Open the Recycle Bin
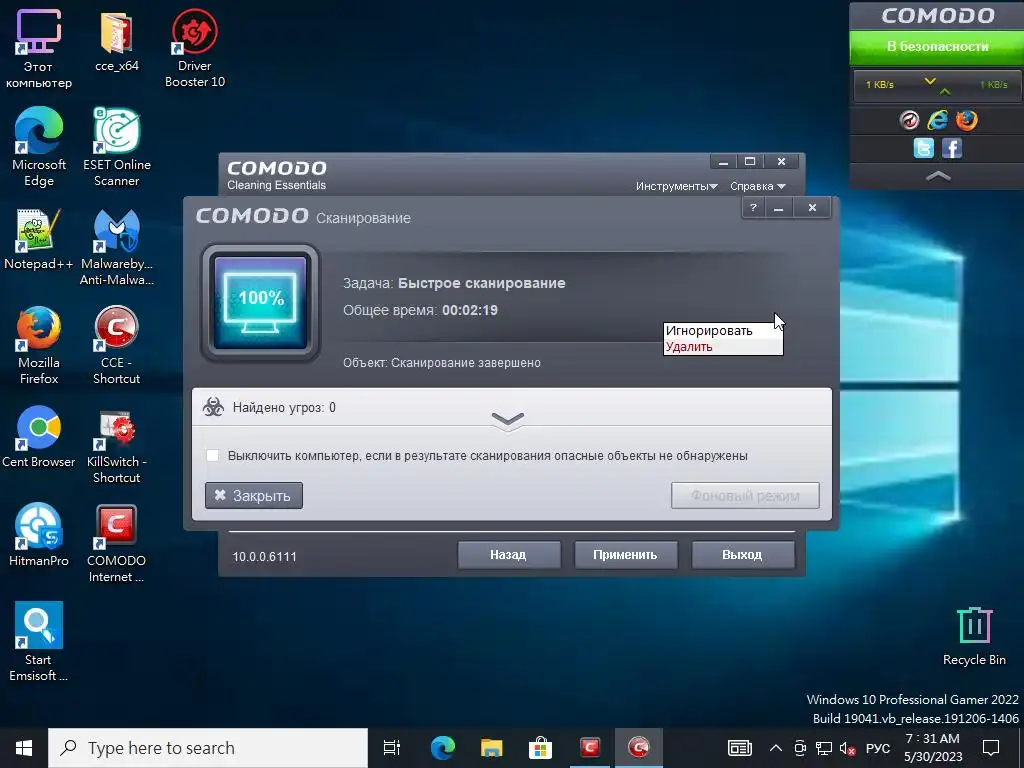The height and width of the screenshot is (768, 1024). [x=974, y=636]
